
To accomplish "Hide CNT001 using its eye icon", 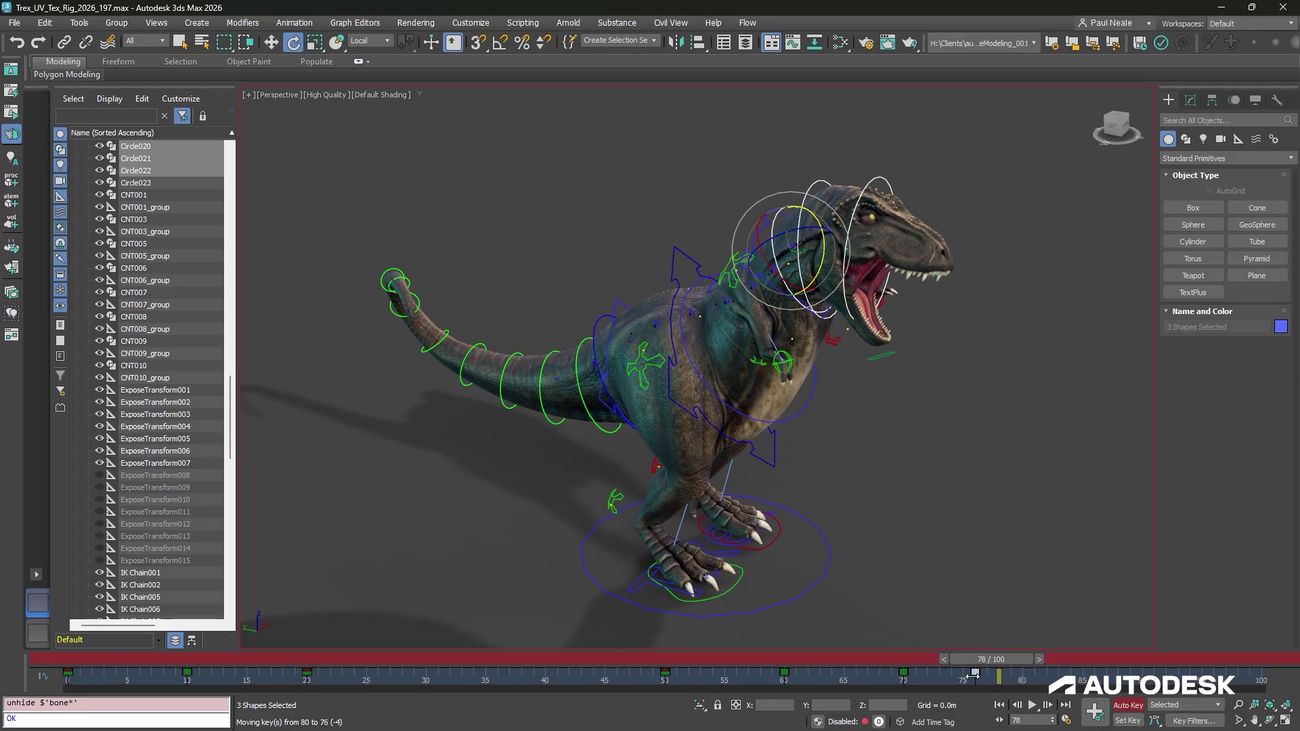I will point(99,195).
